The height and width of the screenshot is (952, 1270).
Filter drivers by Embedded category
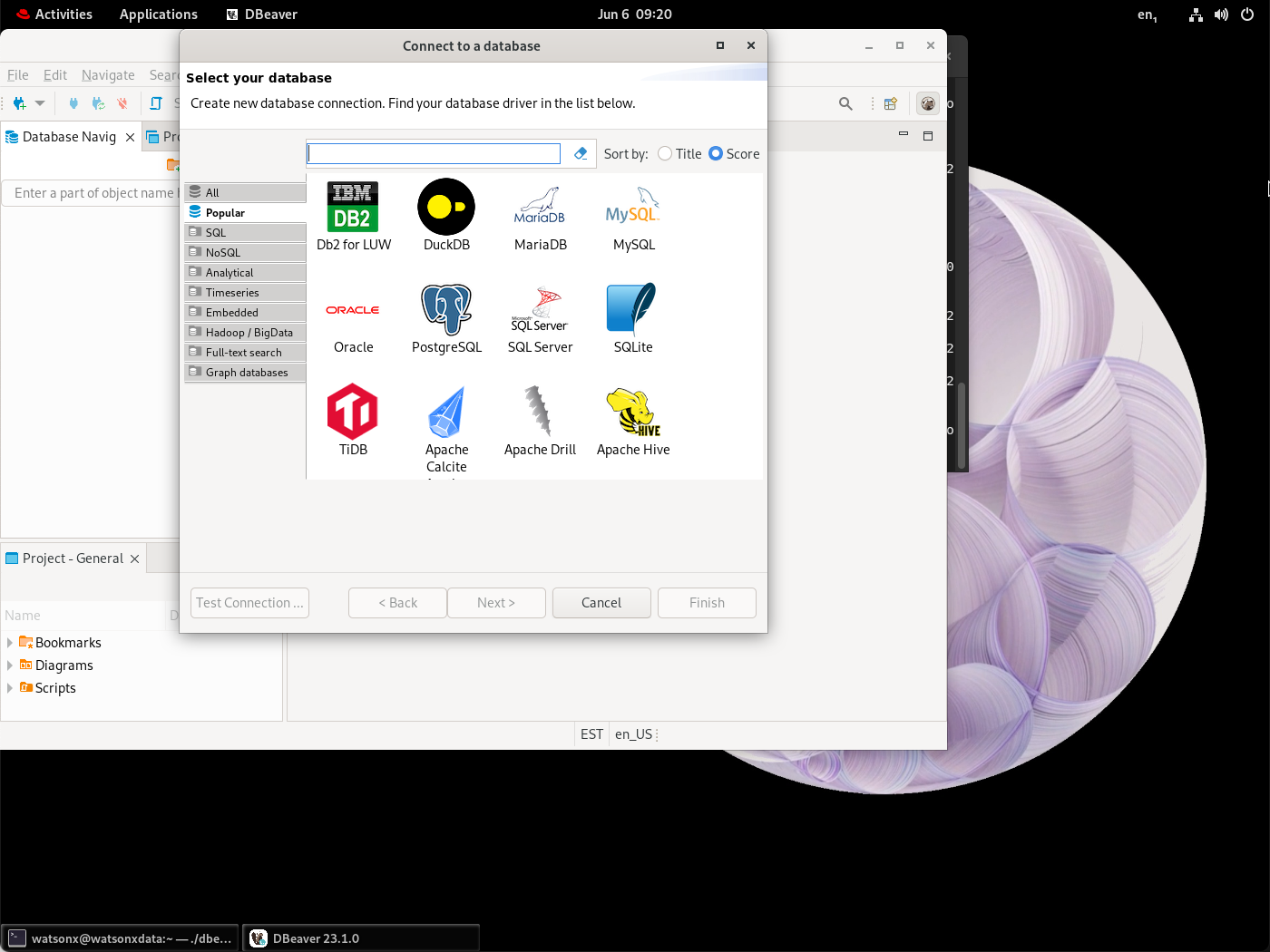[245, 312]
